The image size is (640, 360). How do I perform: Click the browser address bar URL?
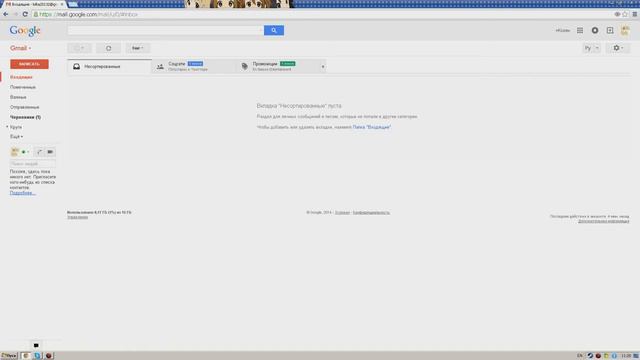[x=89, y=14]
